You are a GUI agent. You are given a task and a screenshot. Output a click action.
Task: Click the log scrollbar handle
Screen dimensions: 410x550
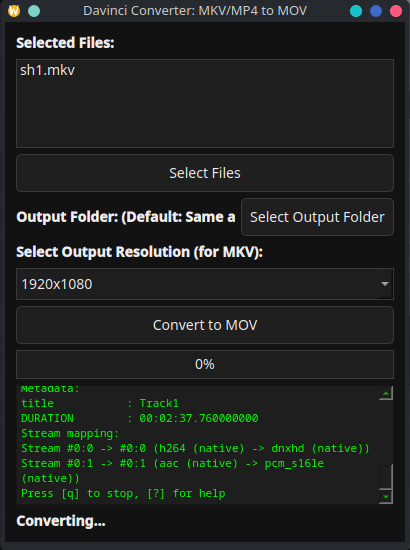click(386, 476)
